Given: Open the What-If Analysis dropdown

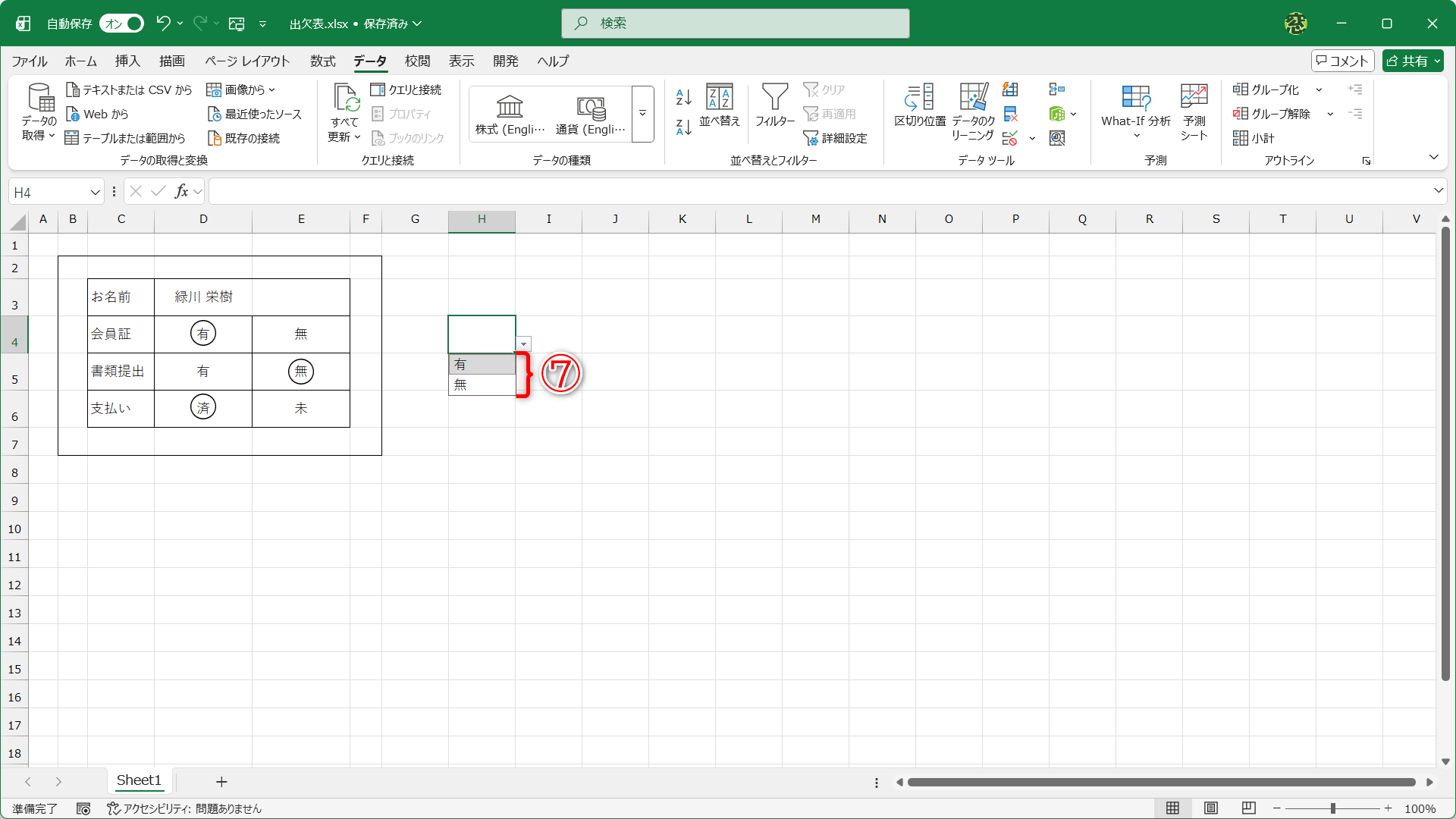Looking at the screenshot, I should point(1135,121).
